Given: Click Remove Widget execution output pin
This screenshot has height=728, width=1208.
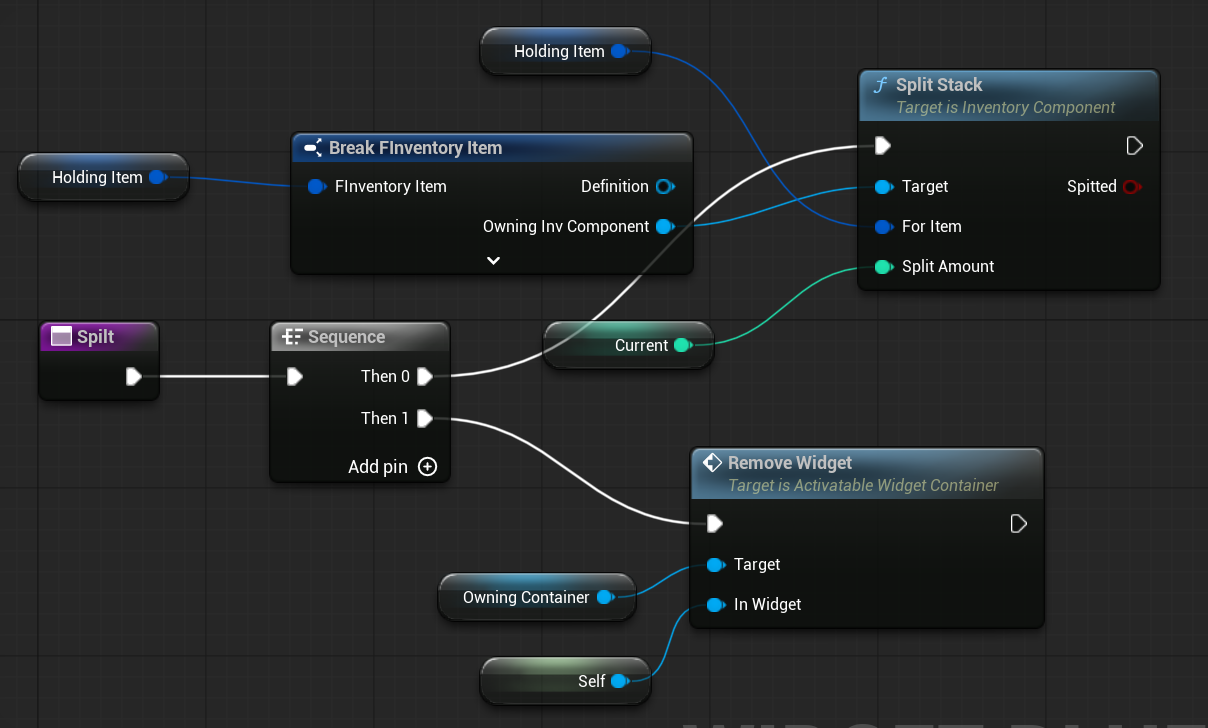Looking at the screenshot, I should click(1018, 524).
